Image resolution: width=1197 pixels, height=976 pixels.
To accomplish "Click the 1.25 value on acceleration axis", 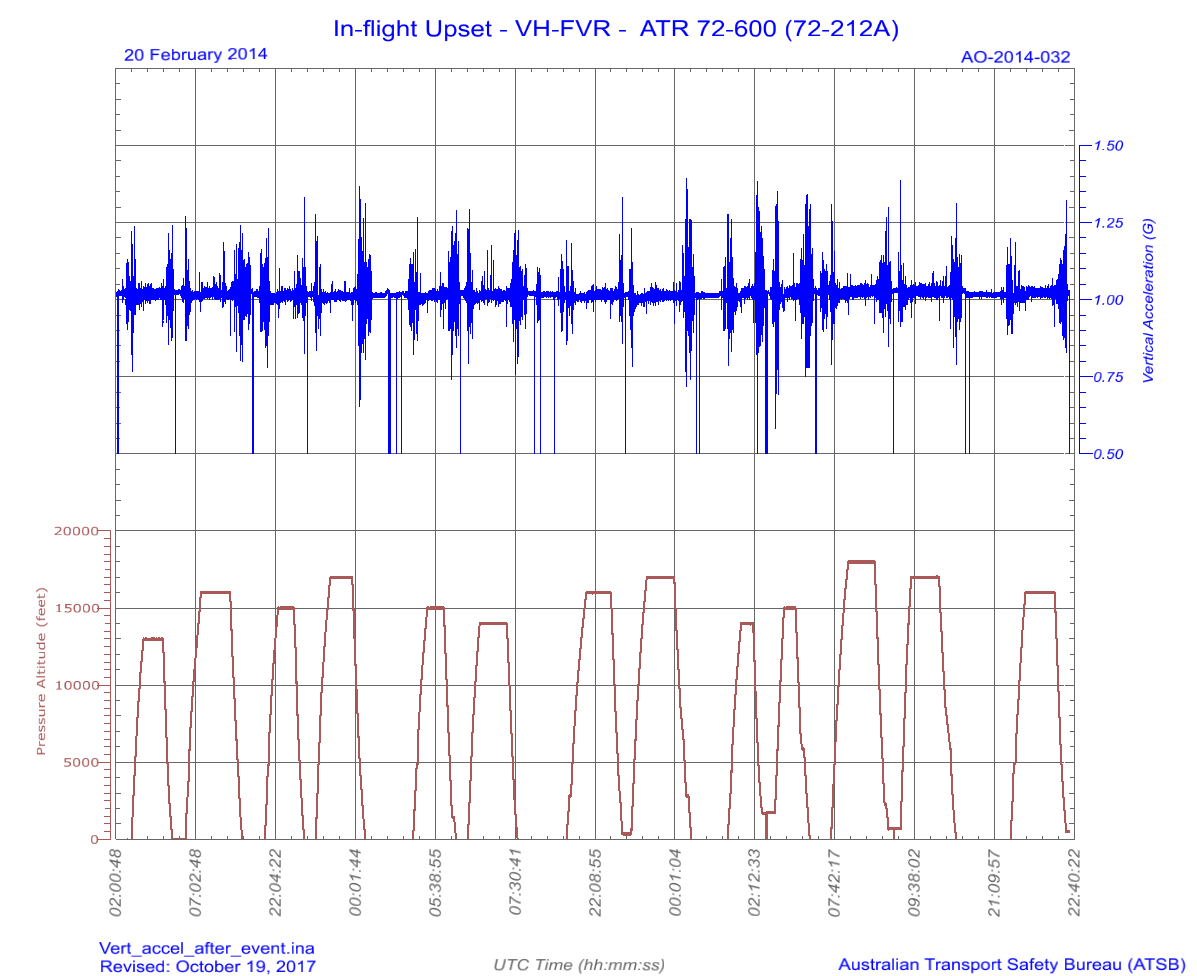I will (x=1108, y=223).
